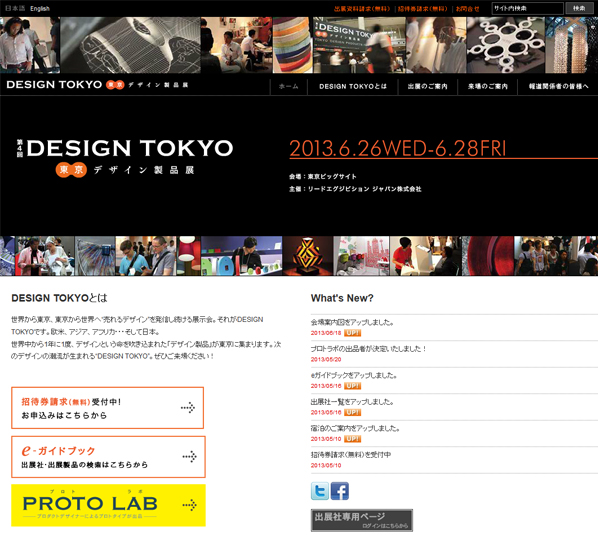Click the DESIGN TOKYO logo in the nav bar
Image resolution: width=598 pixels, height=535 pixels.
[97, 85]
